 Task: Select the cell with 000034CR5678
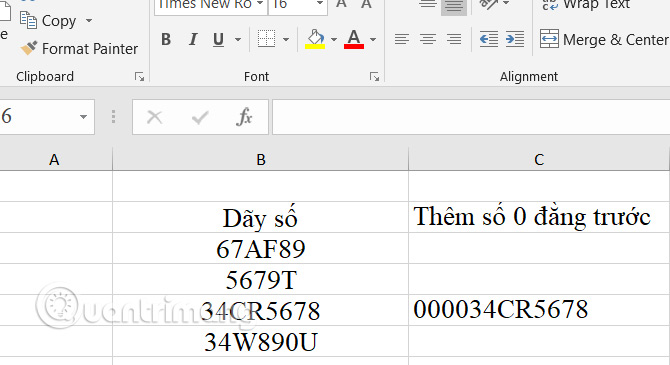point(539,310)
